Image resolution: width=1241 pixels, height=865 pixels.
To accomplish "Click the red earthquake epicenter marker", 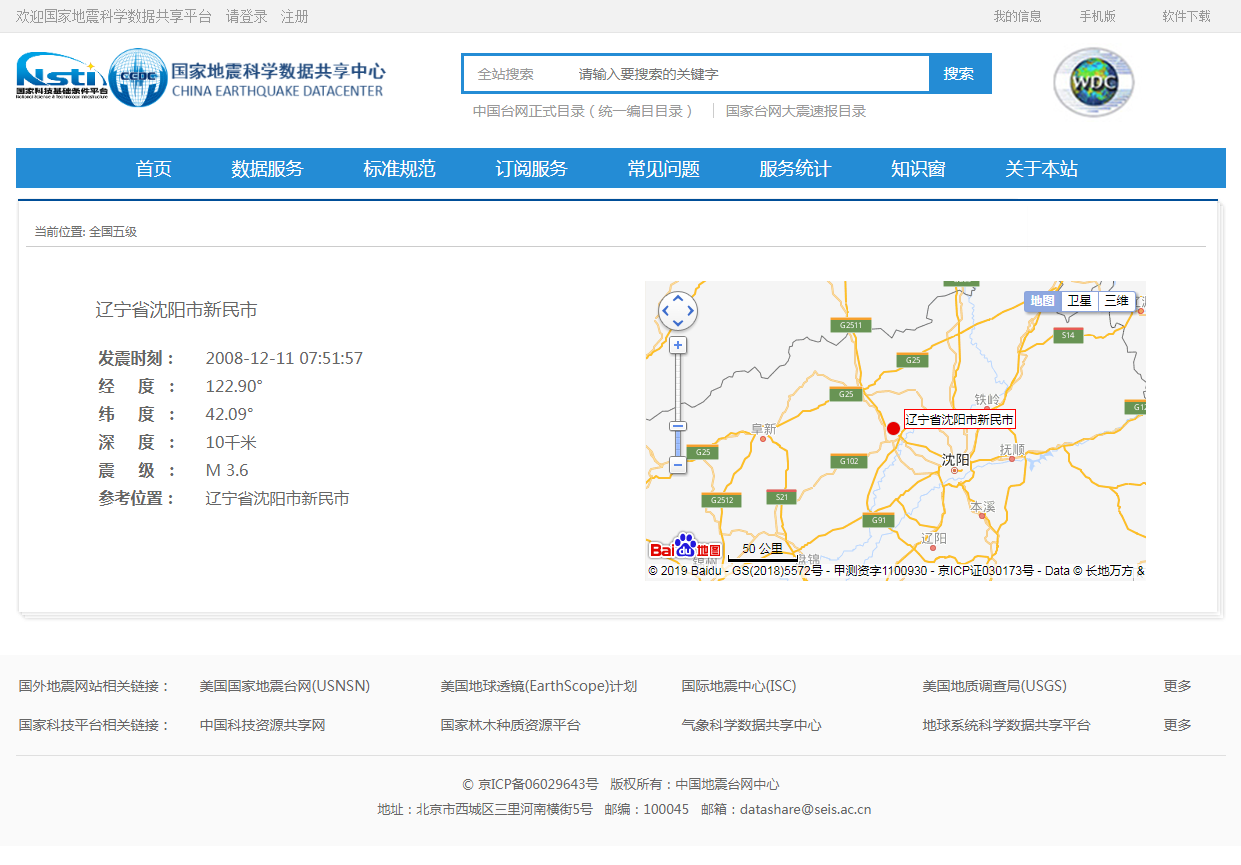I will coord(893,429).
